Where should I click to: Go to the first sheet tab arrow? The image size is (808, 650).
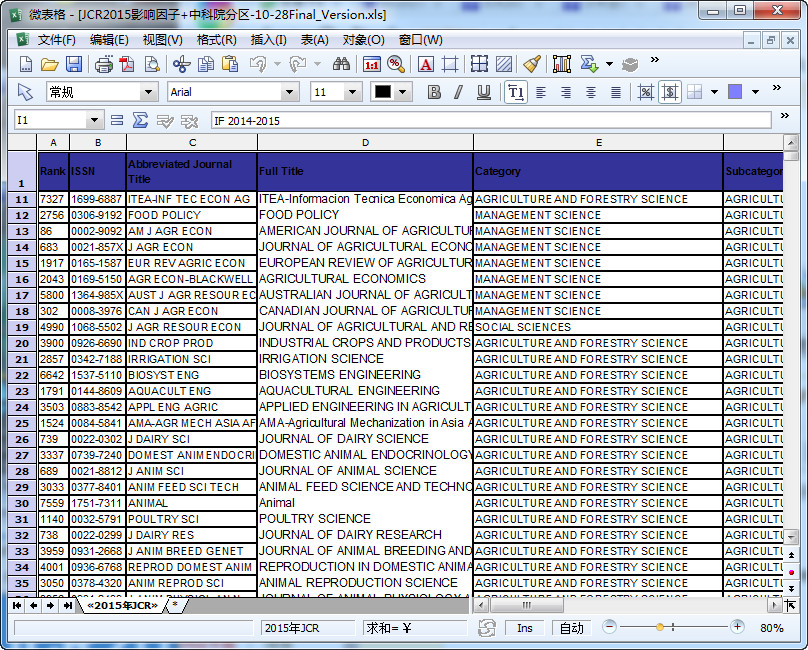pyautogui.click(x=16, y=605)
